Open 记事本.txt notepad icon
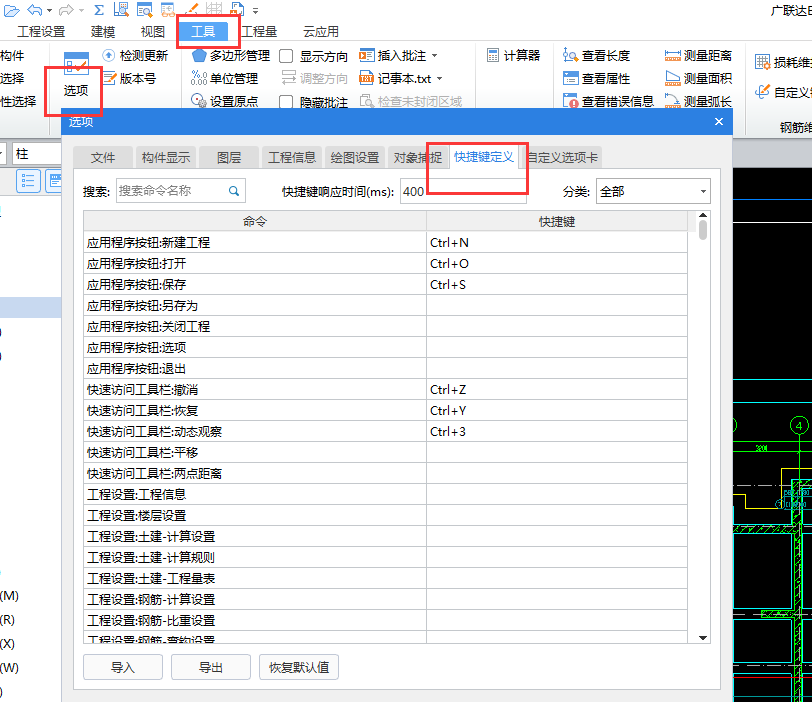 [367, 78]
